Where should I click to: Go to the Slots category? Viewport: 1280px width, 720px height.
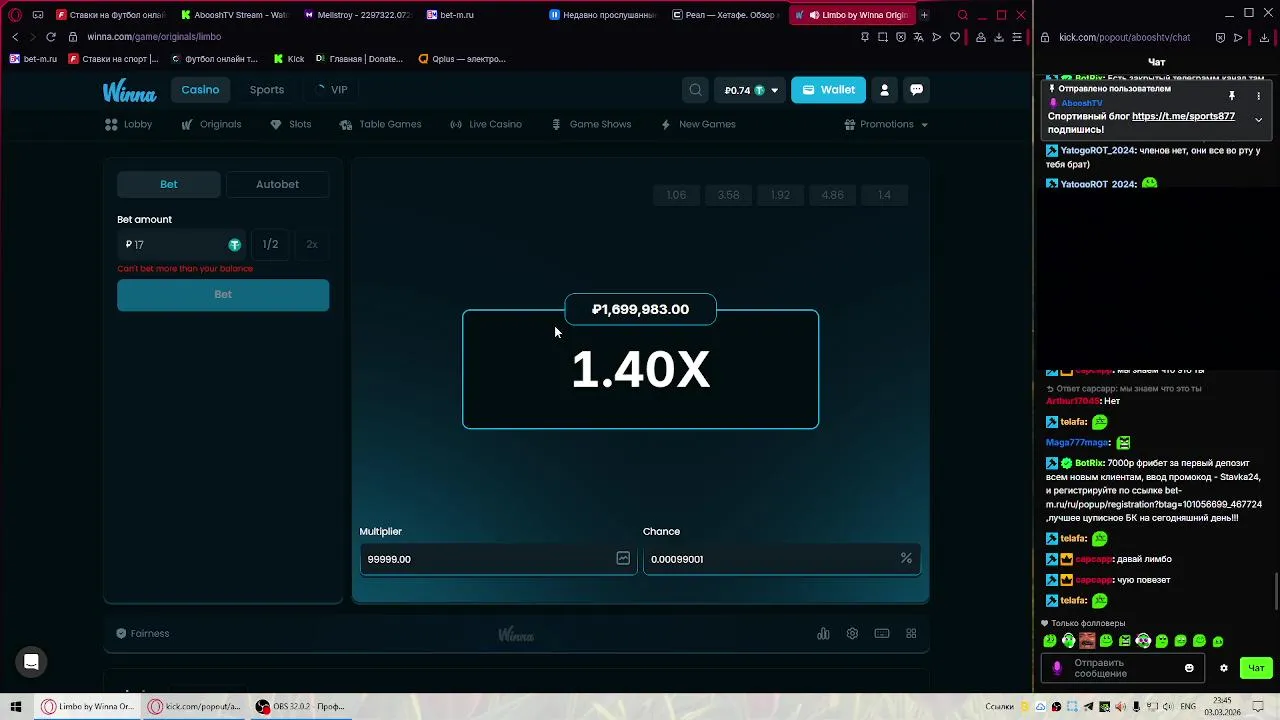click(x=291, y=124)
